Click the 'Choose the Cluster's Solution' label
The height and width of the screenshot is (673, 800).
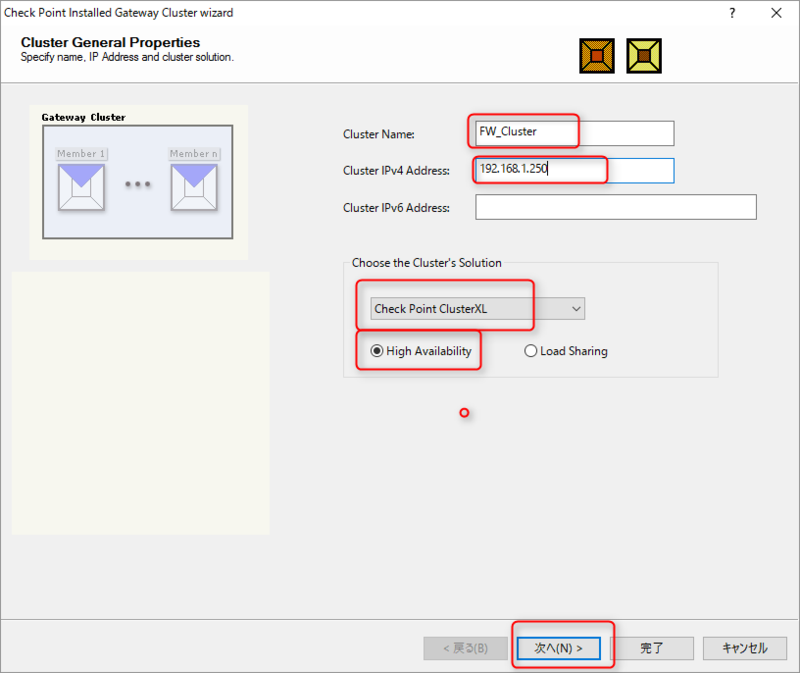[427, 263]
